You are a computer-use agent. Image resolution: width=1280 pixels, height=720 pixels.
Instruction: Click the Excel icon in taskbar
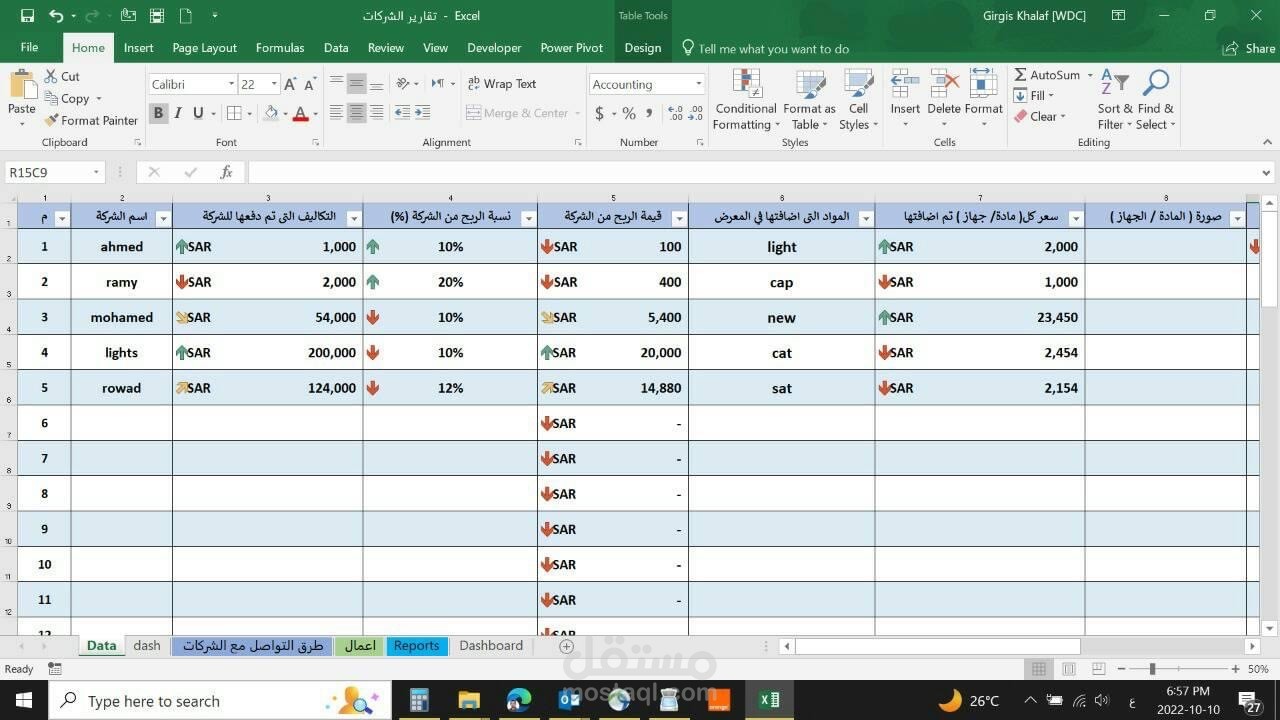769,700
